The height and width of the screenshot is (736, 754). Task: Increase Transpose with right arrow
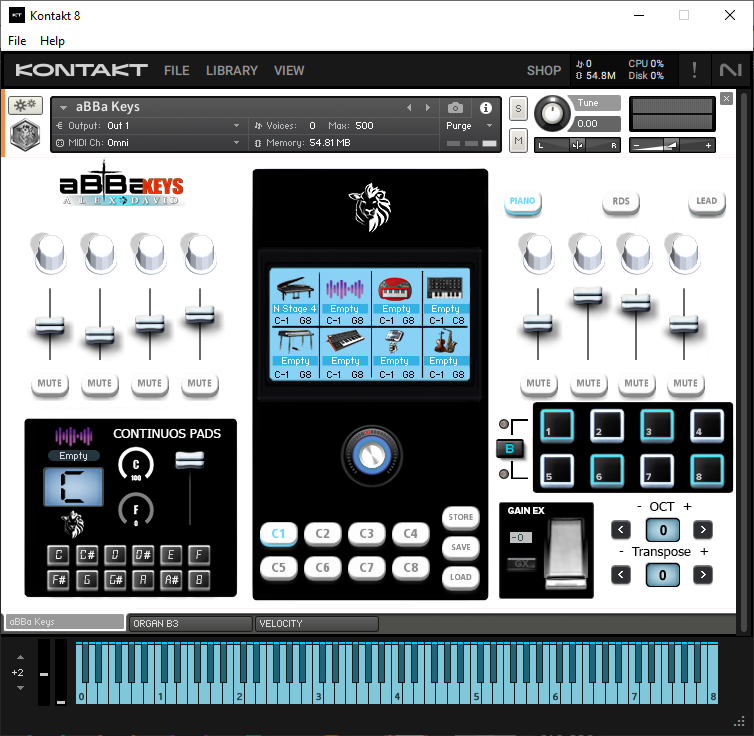pyautogui.click(x=703, y=574)
